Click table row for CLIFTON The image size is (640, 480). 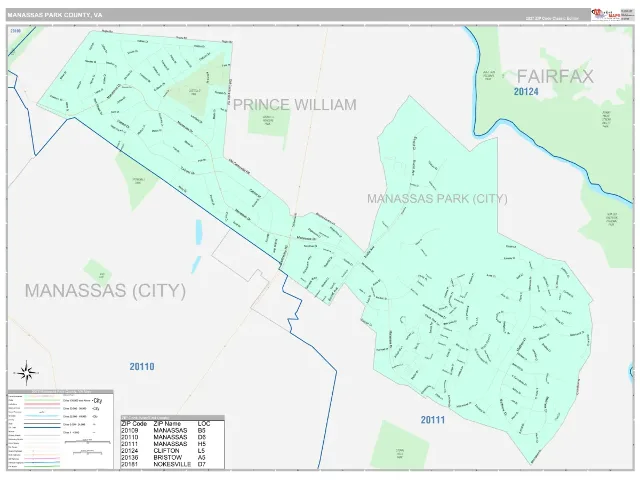(172, 451)
